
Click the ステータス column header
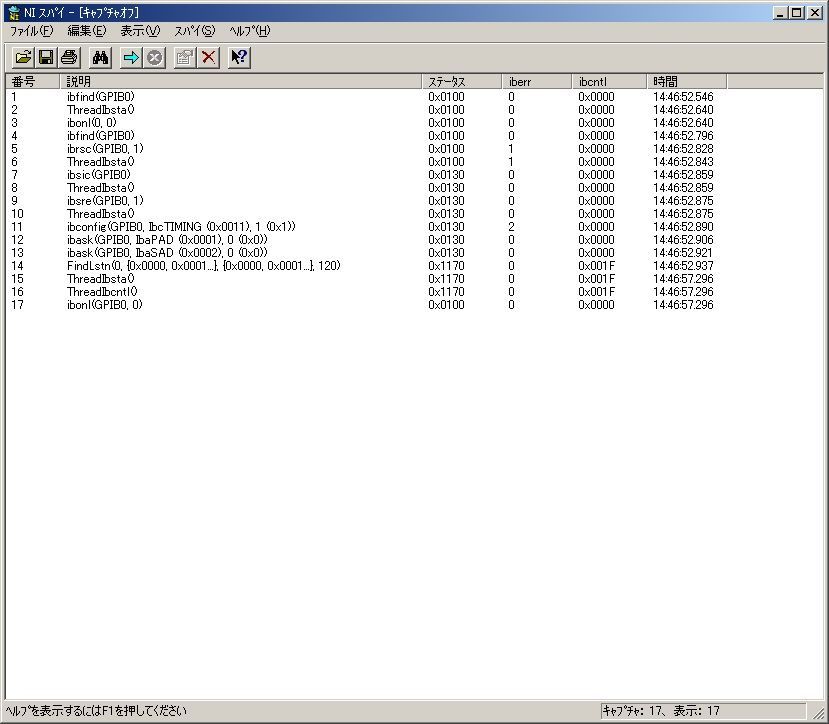(x=462, y=81)
